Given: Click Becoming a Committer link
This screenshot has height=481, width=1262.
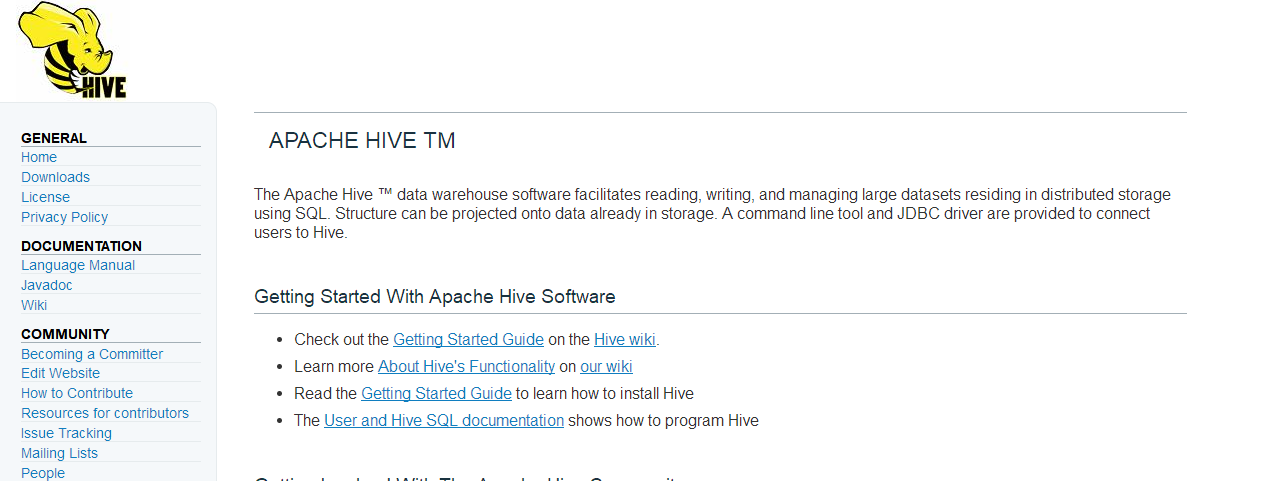Looking at the screenshot, I should 92,354.
